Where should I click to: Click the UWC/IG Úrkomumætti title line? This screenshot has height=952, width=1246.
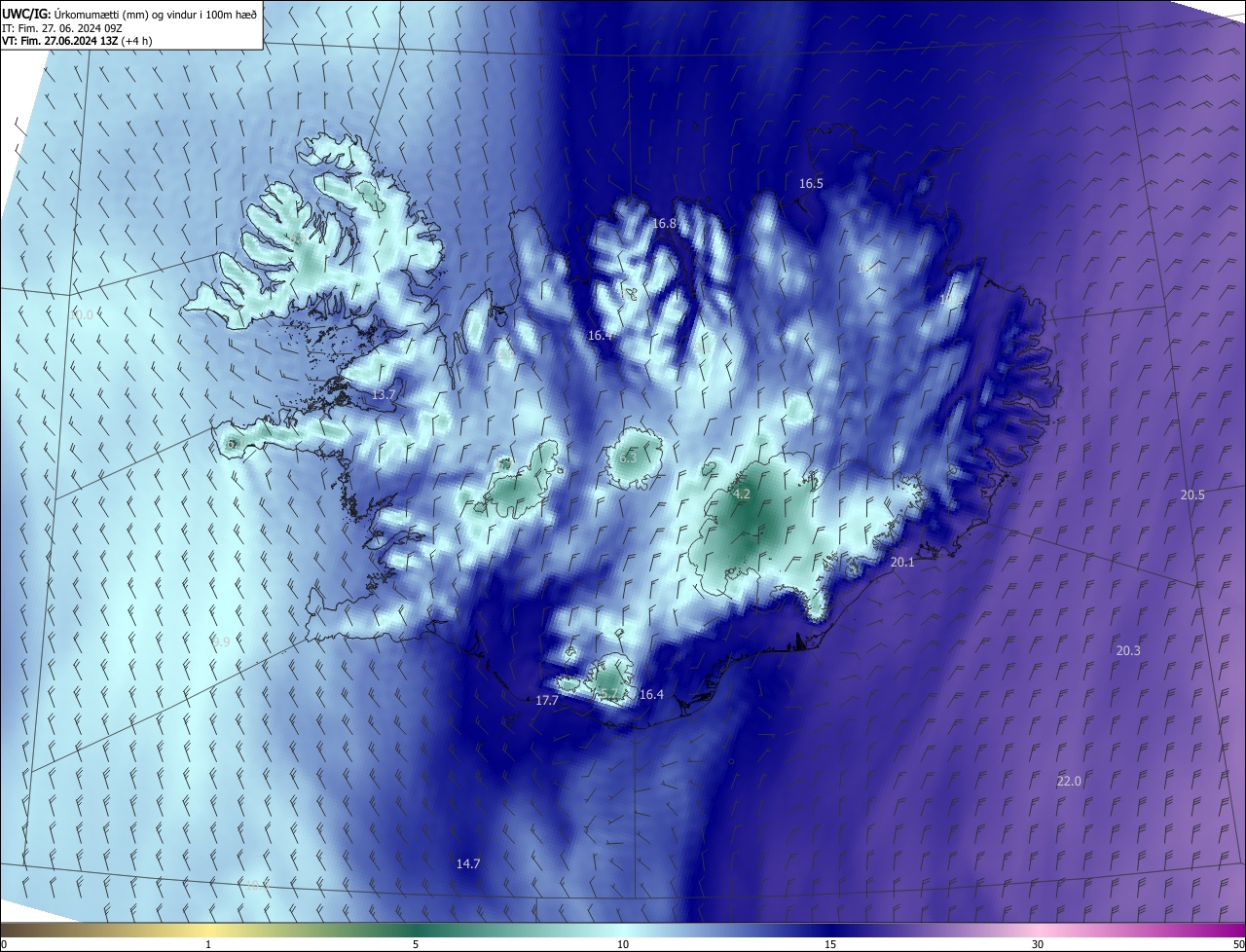(x=130, y=13)
